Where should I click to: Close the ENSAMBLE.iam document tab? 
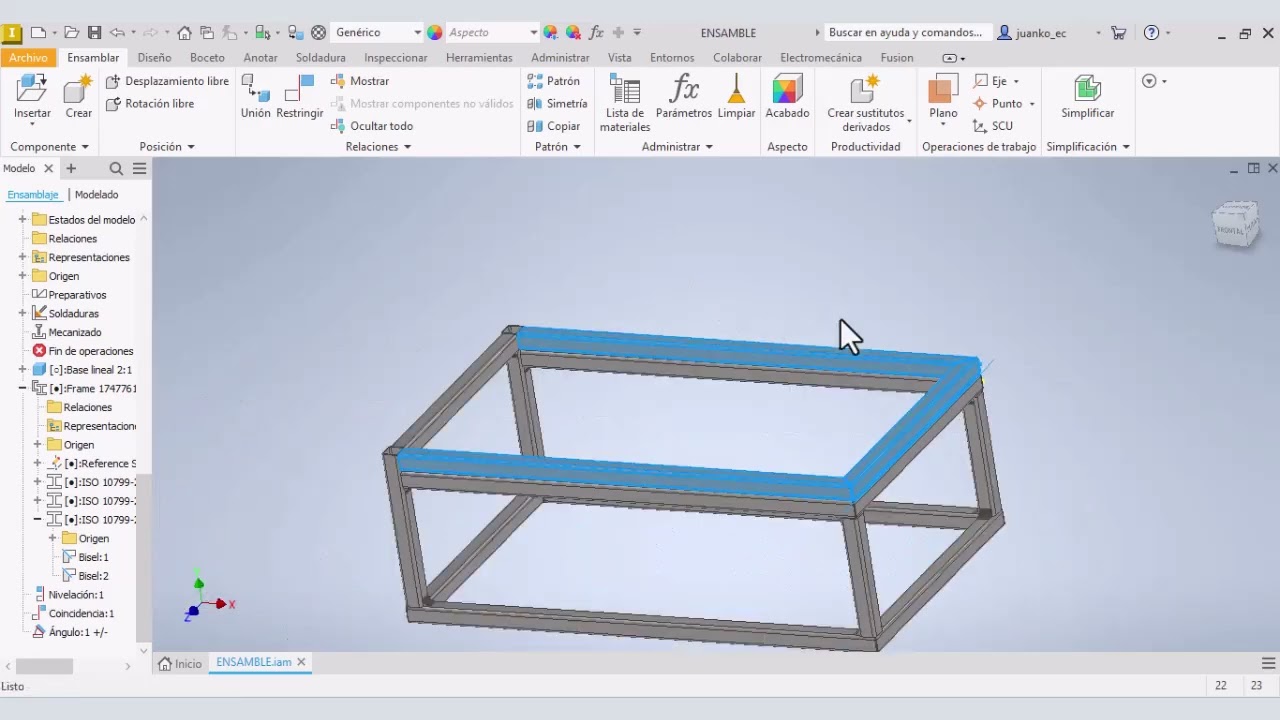click(301, 662)
